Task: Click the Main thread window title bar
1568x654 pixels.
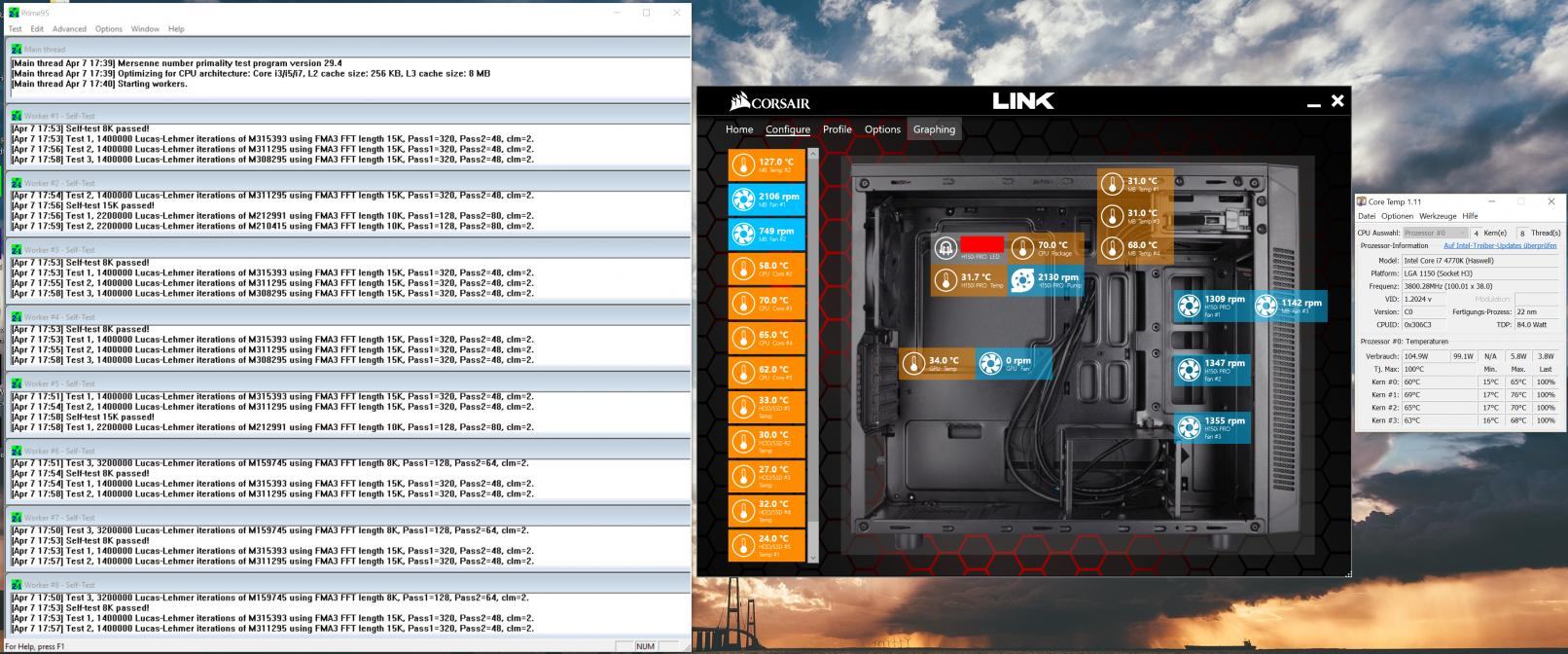Action: point(348,49)
